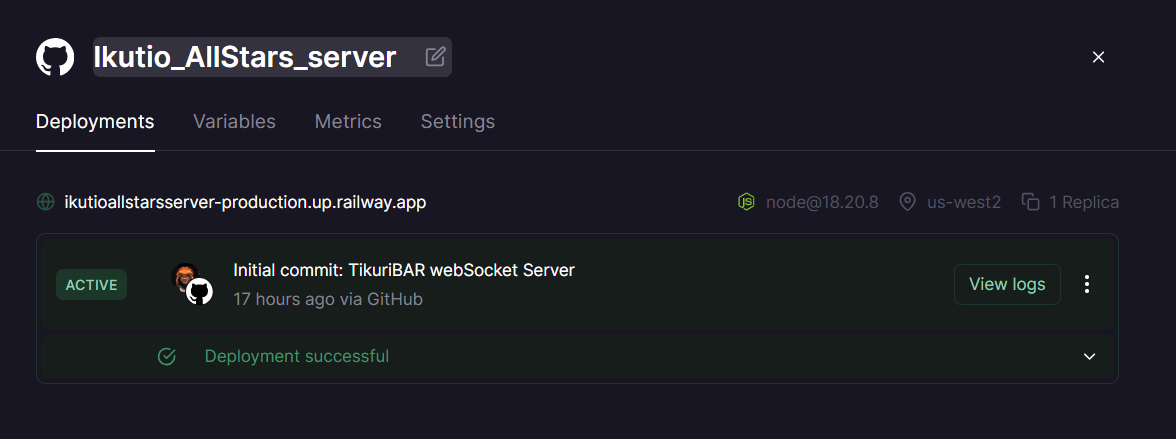Click the replica copy icon
Viewport: 1176px width, 439px height.
pos(1030,202)
